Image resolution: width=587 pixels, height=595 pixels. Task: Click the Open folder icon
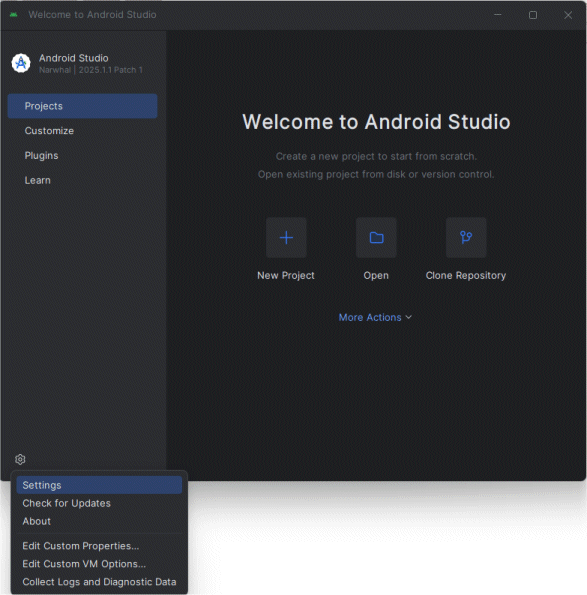point(376,238)
